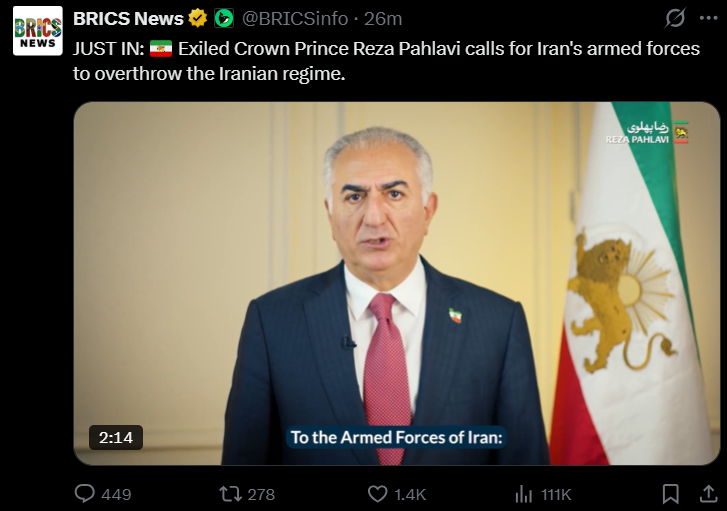Click the gold verified badge
Screen dimensions: 727x511
pyautogui.click(x=198, y=19)
